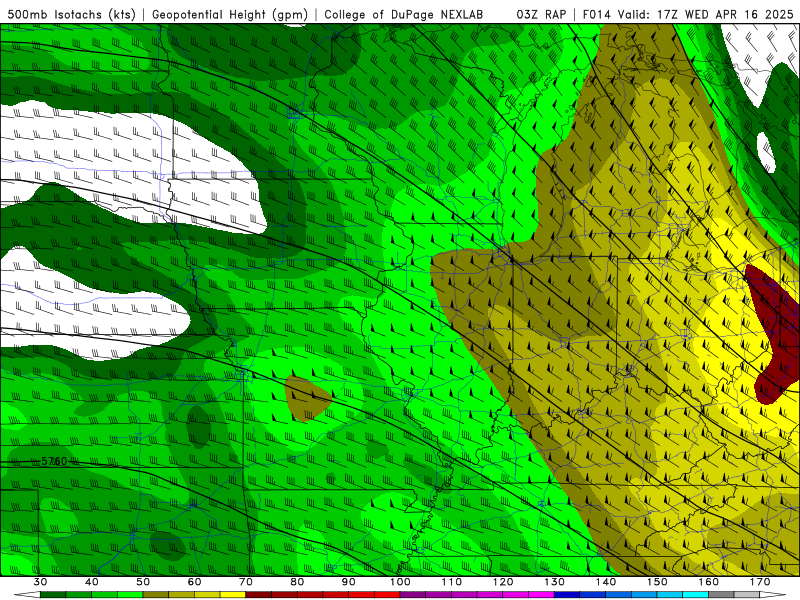The height and width of the screenshot is (600, 800).
Task: Click the olive swatch starting at 50 kts
Action: tap(156, 595)
